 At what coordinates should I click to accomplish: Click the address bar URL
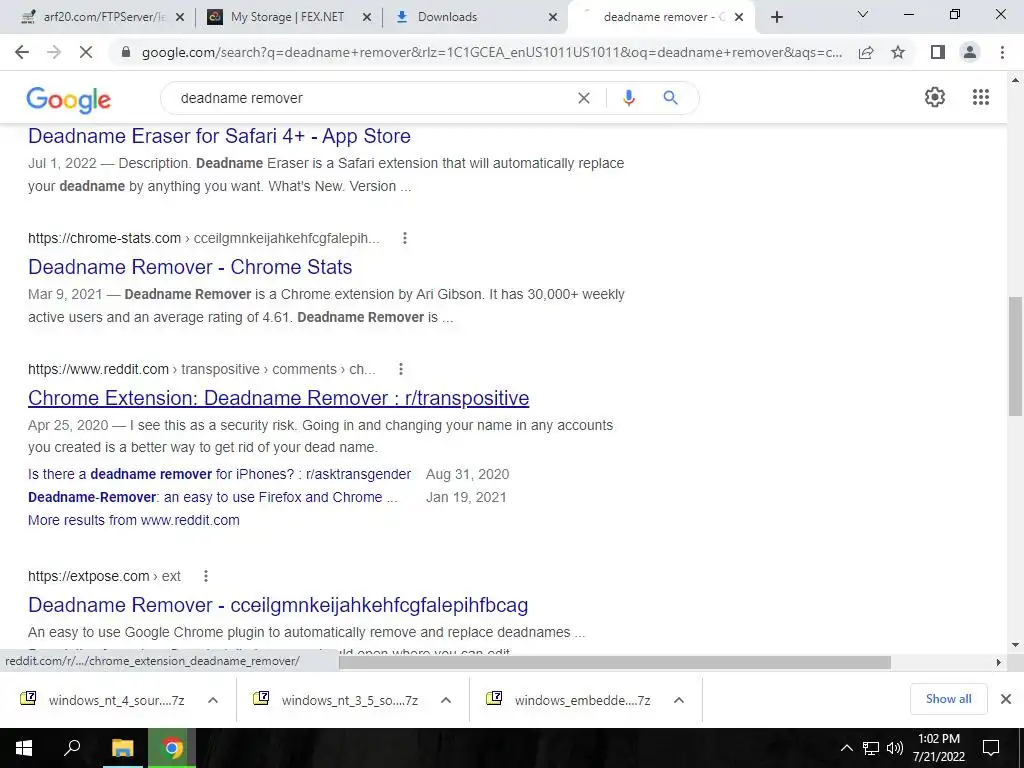[491, 52]
